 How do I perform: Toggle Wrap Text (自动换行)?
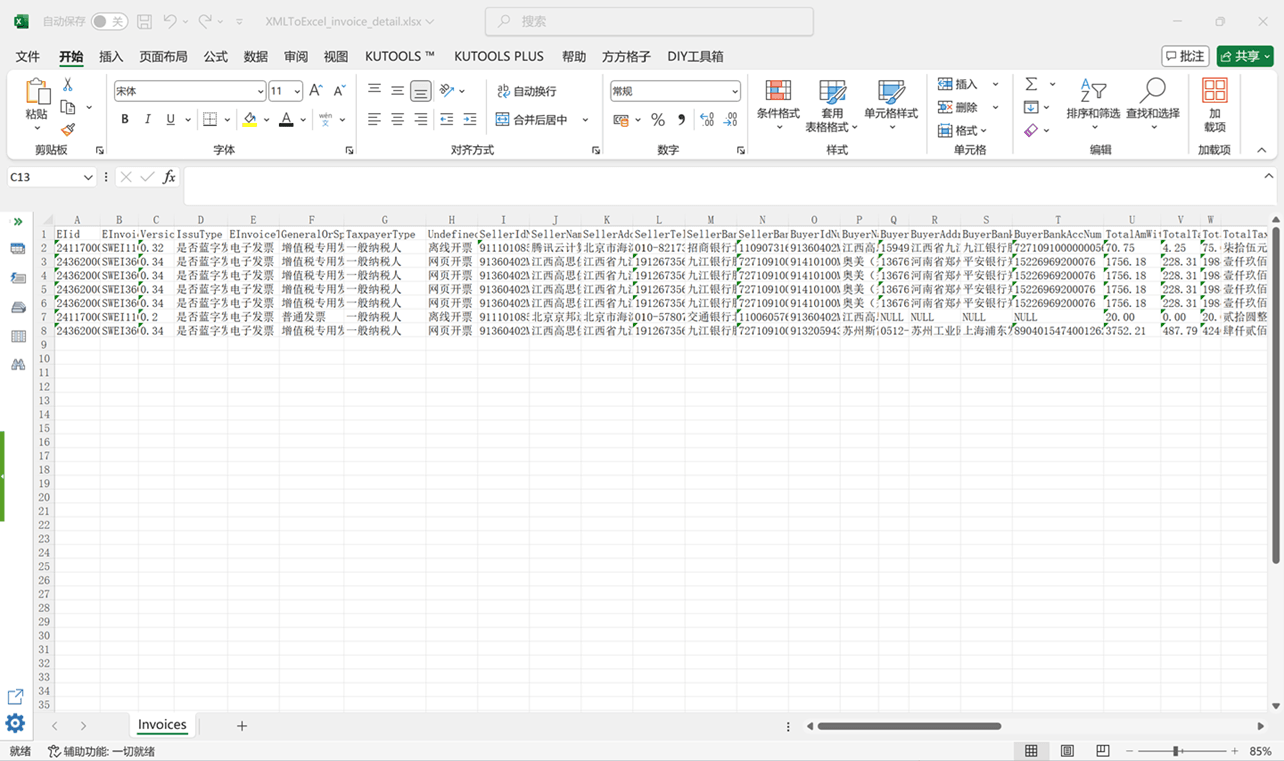pos(527,91)
